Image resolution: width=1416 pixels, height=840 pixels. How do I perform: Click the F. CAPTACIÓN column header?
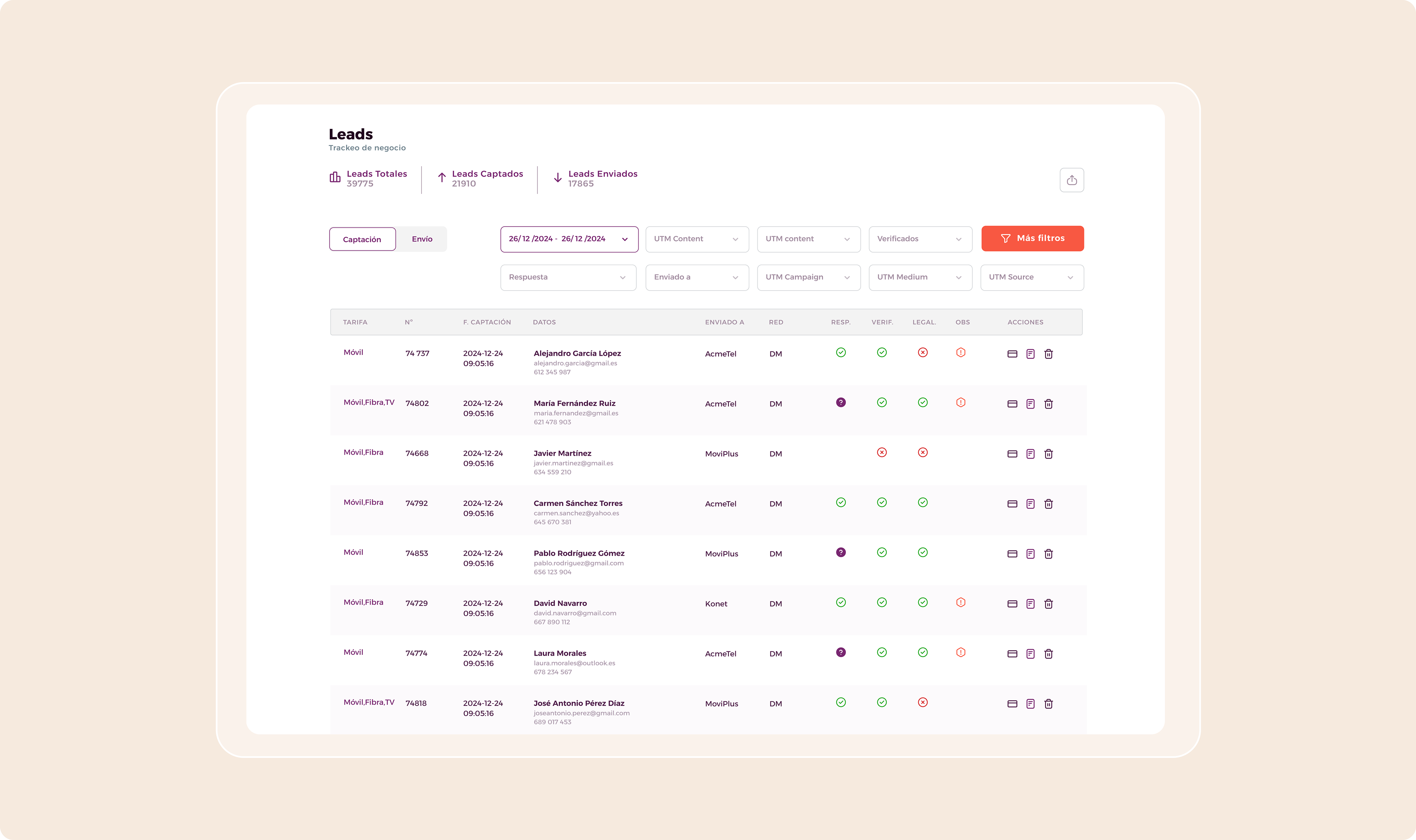487,322
